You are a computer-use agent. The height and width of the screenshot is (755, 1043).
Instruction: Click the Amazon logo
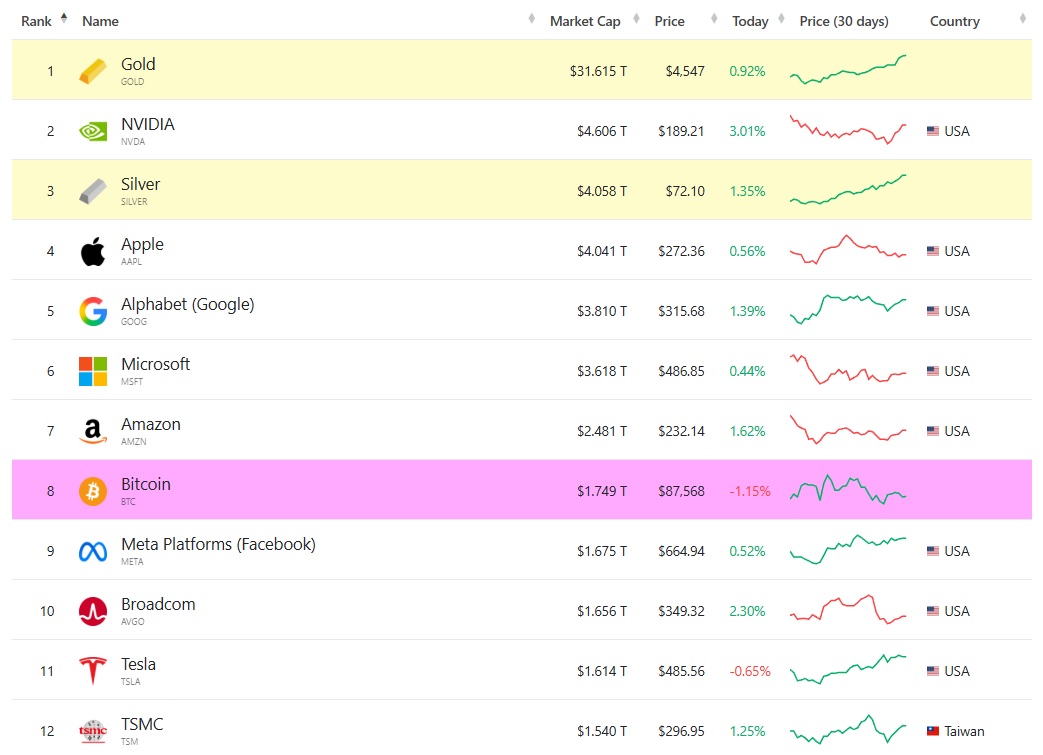point(91,430)
